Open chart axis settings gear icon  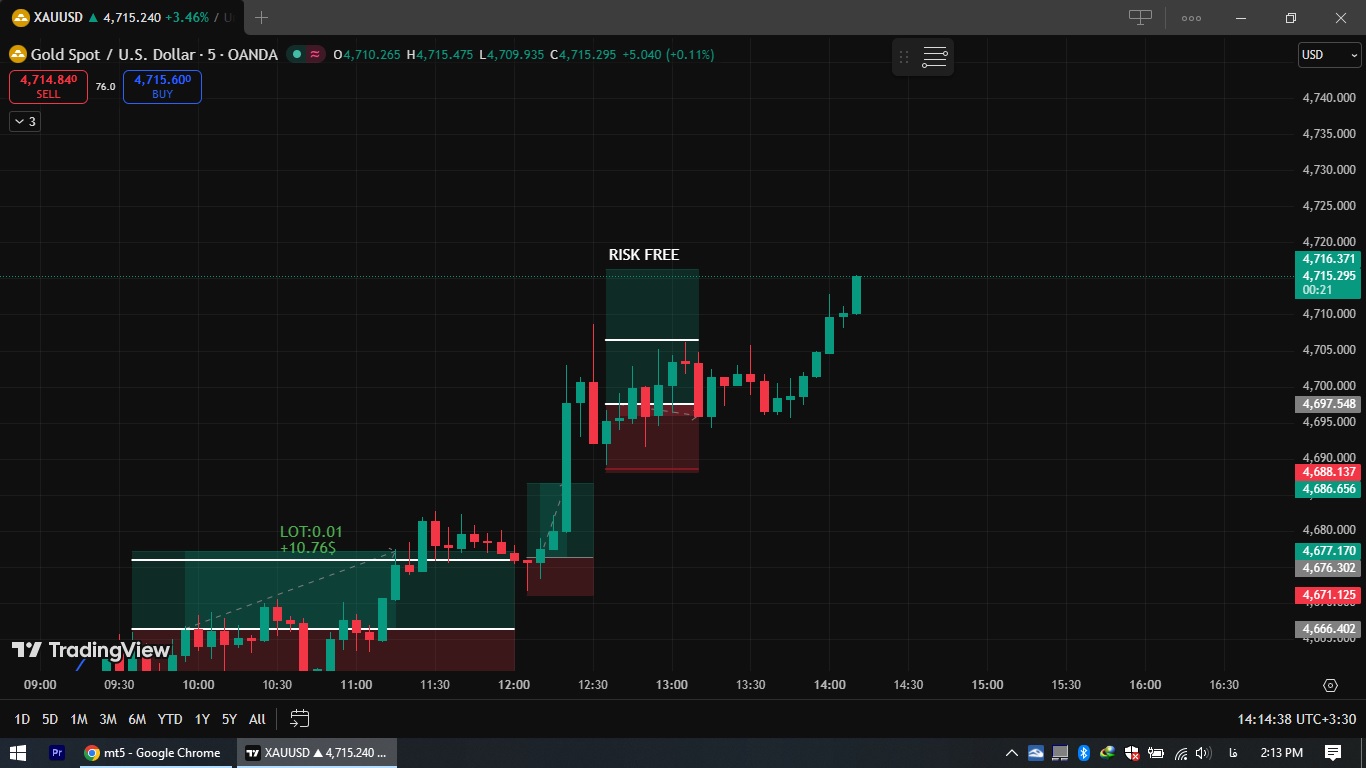[x=1330, y=685]
